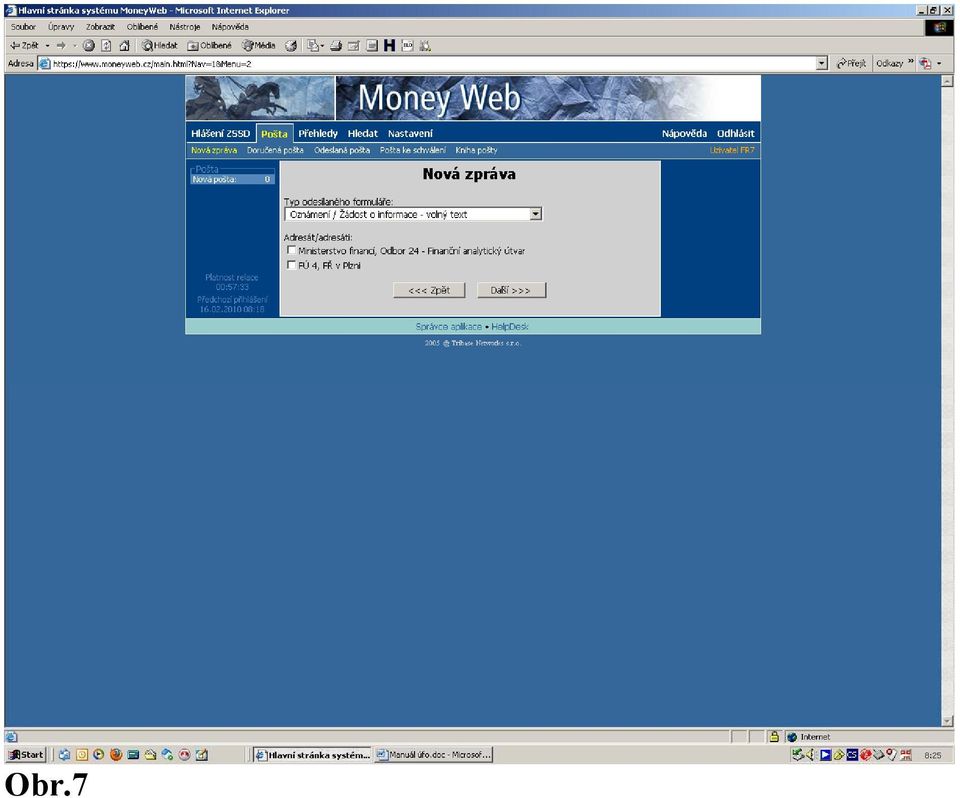960x798 pixels.
Task: Click the page scrollbar up arrow
Action: pos(947,81)
